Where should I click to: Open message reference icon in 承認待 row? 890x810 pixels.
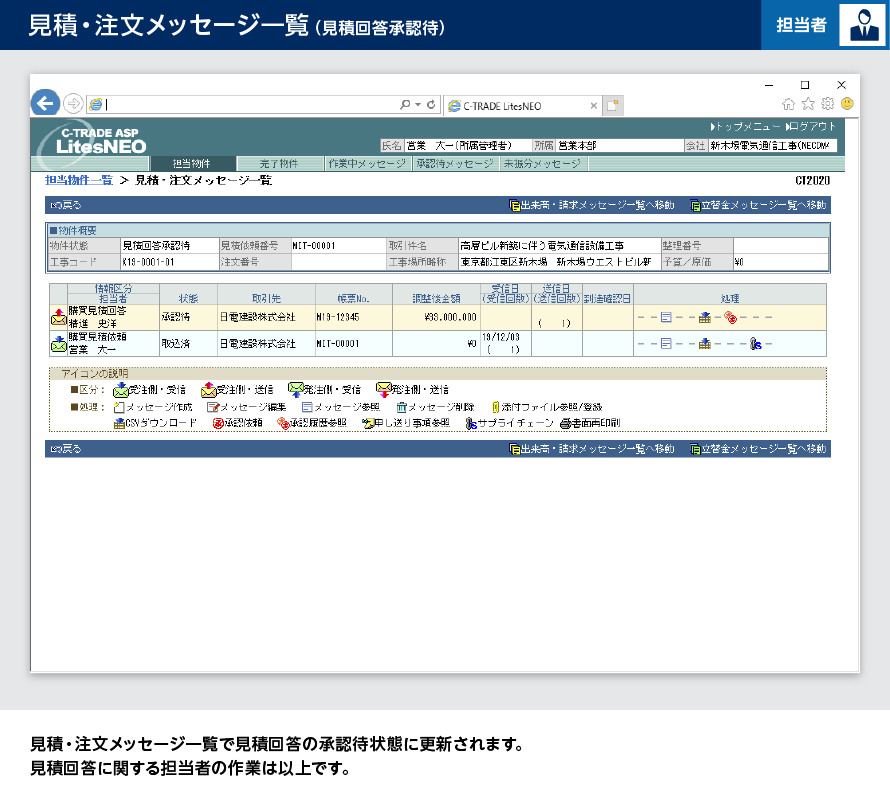point(666,317)
